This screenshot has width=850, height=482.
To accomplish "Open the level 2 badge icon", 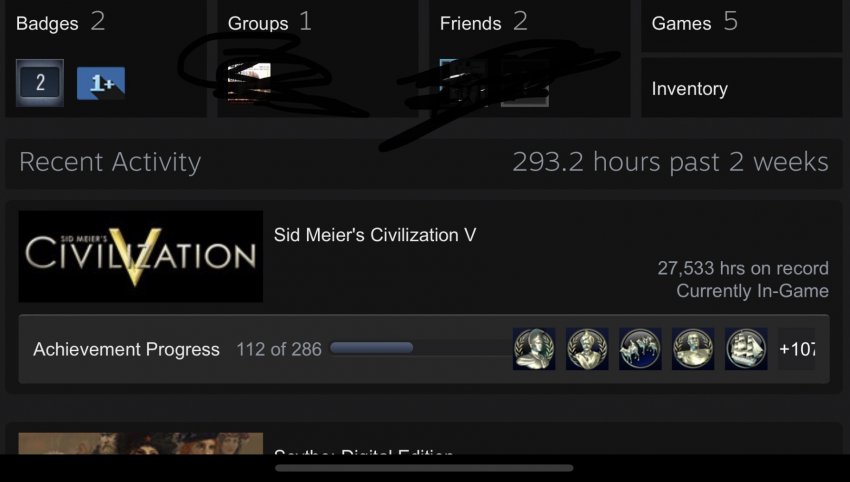I will [x=40, y=83].
